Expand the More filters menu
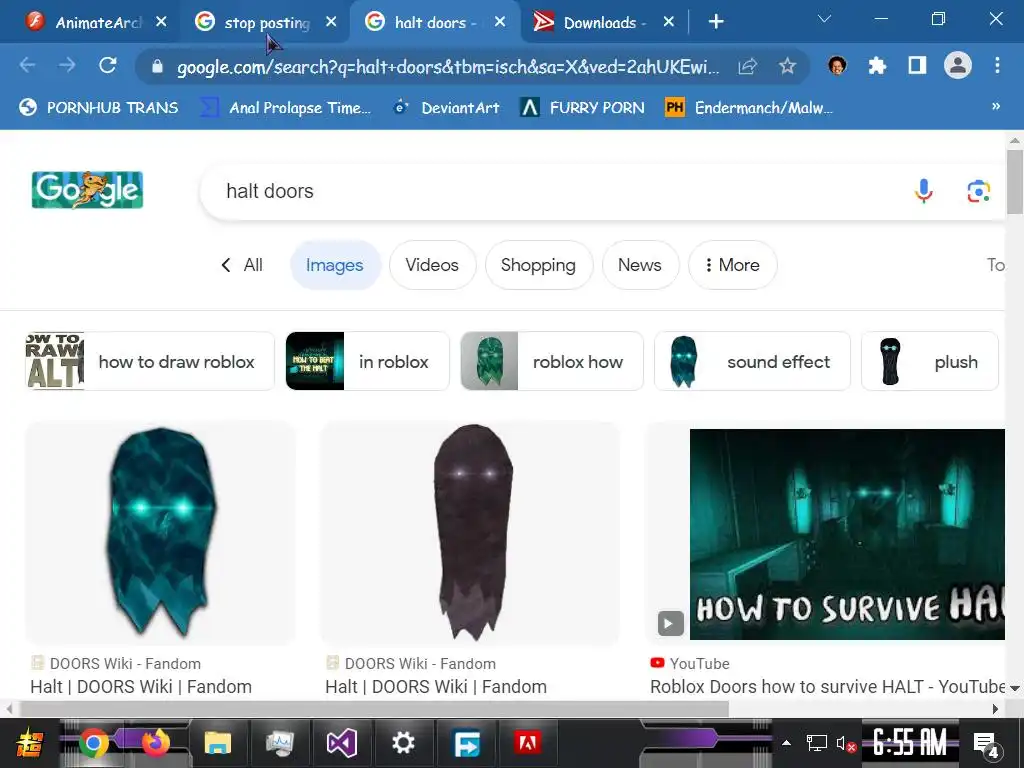 coord(732,265)
